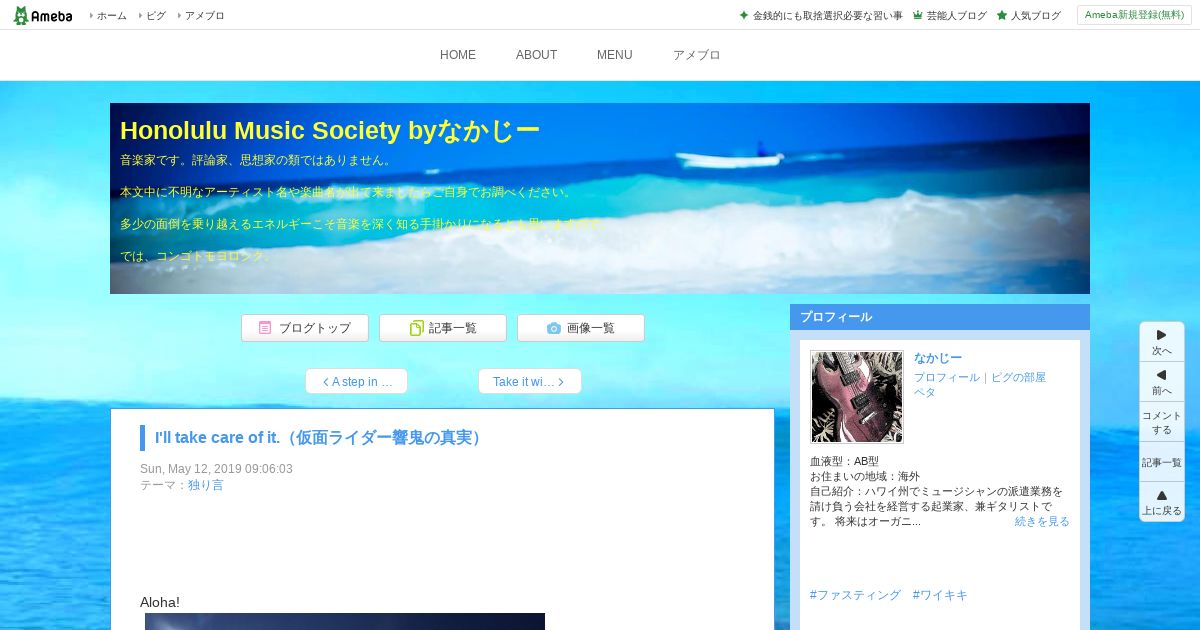This screenshot has height=630, width=1200.
Task: Click Ameba新規登録(無料) button
Action: click(1134, 15)
